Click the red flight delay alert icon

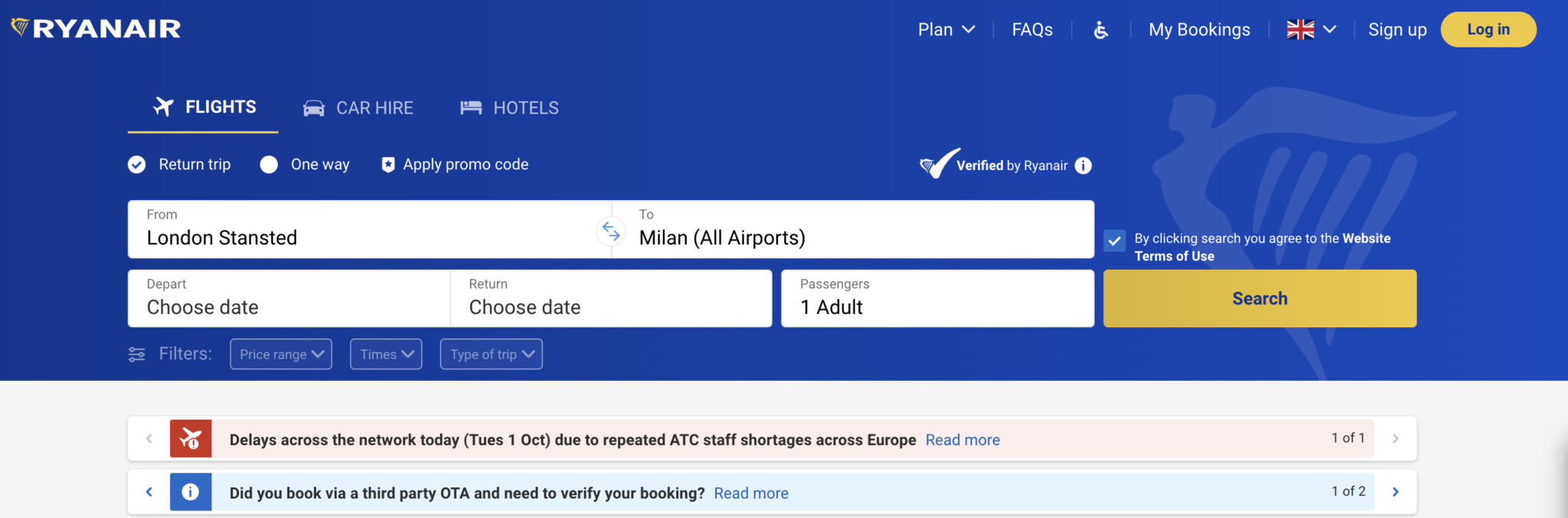click(x=191, y=438)
